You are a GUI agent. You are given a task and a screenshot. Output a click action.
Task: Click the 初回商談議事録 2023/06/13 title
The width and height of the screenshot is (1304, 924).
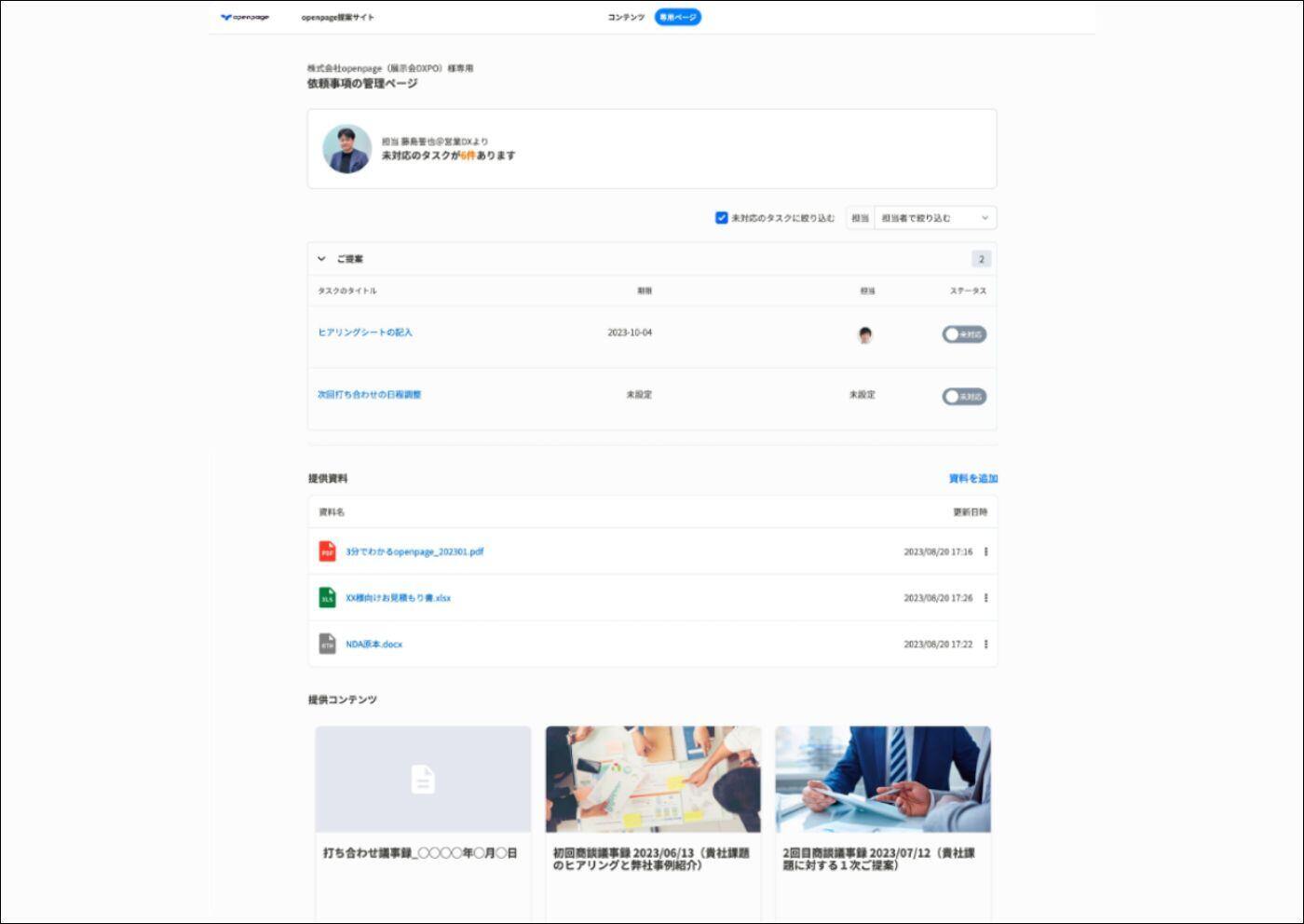tap(651, 859)
